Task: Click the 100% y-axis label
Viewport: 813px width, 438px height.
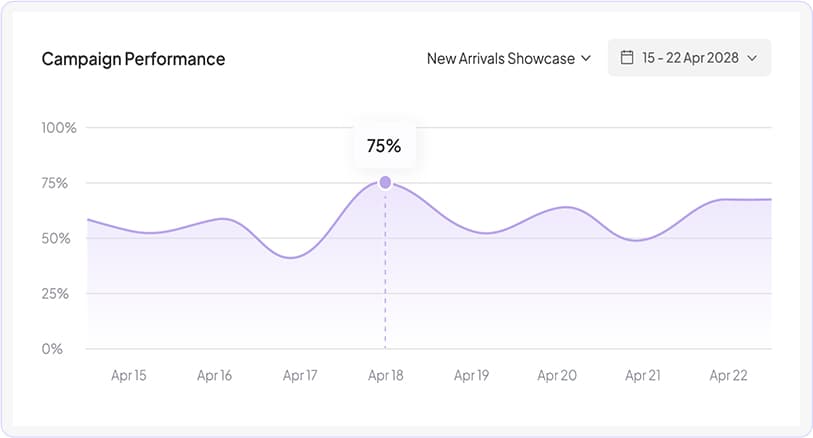Action: coord(59,128)
